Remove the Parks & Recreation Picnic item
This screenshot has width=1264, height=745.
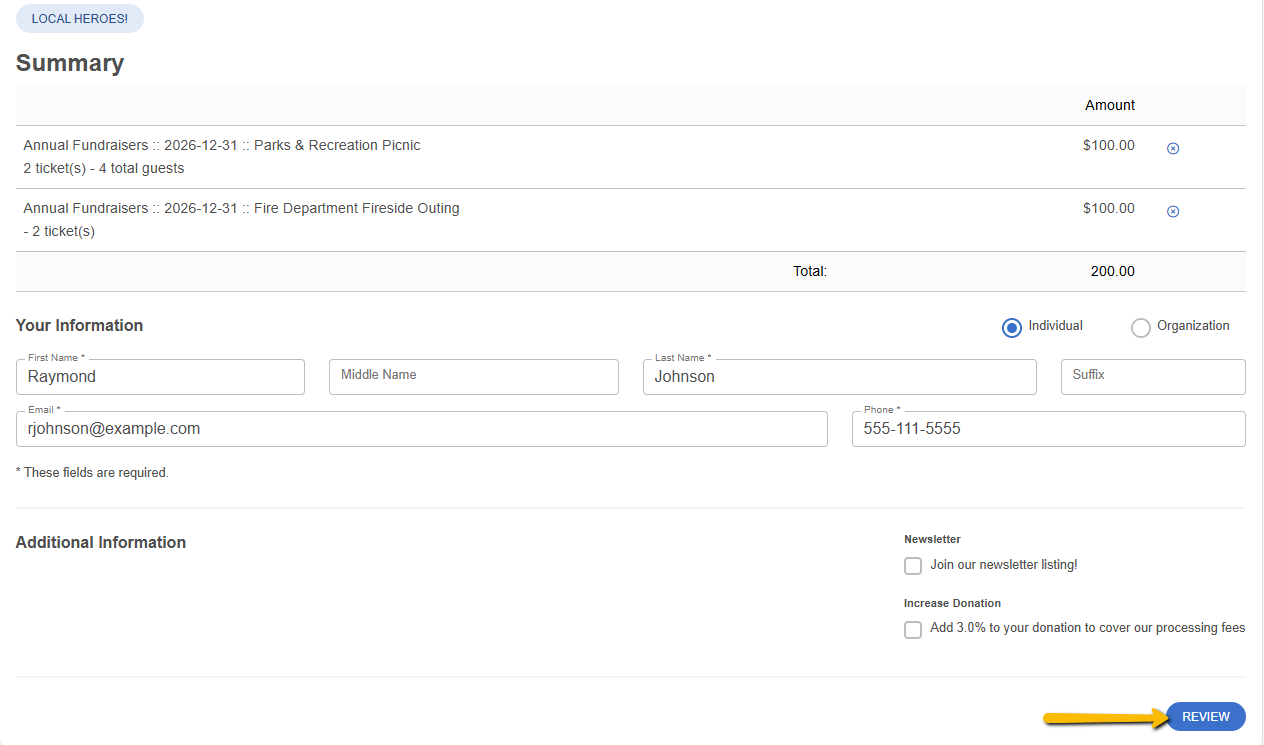pos(1173,148)
